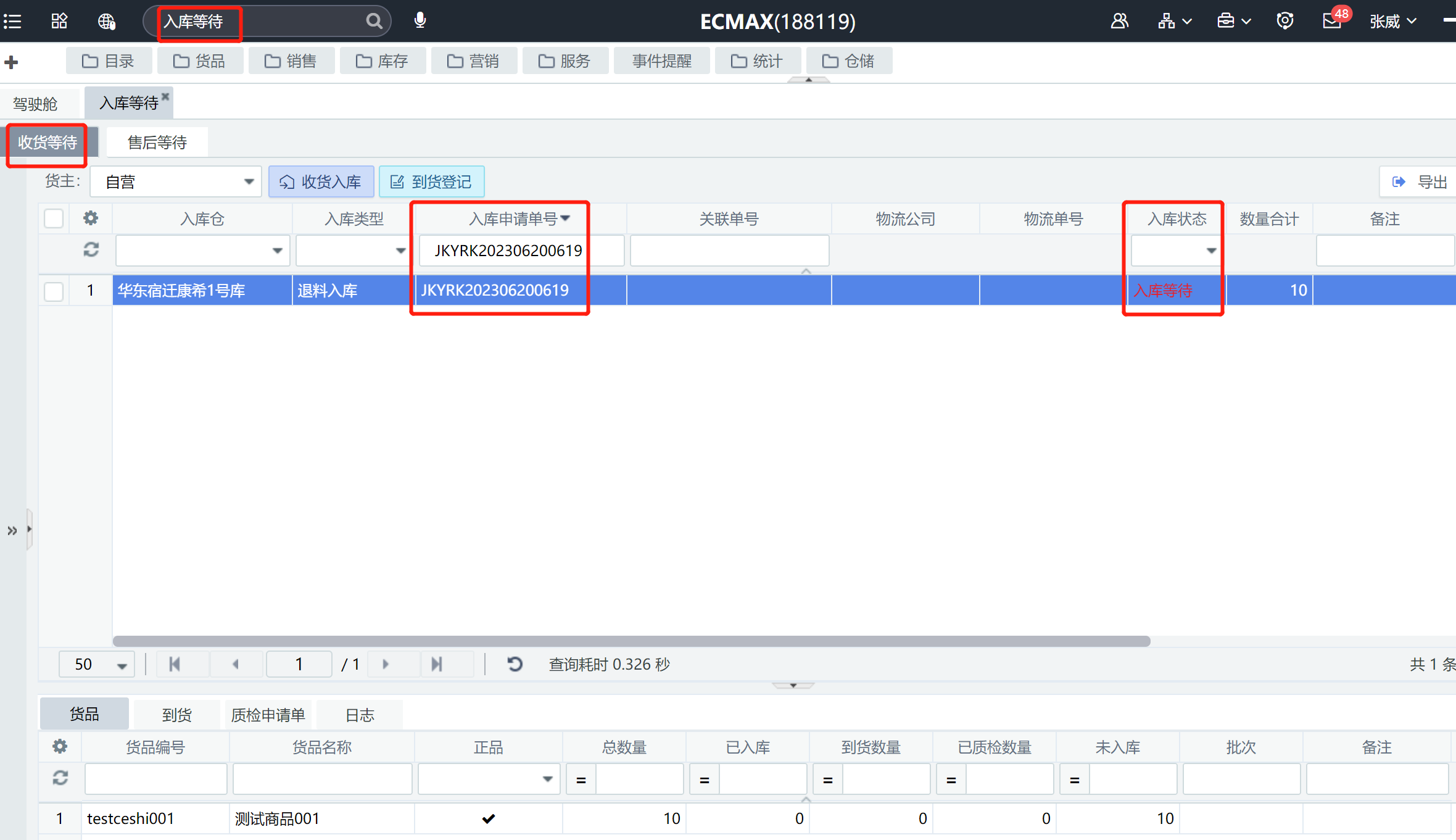Viewport: 1456px width, 840px height.
Task: Open the detail grid settings gear
Action: click(60, 747)
